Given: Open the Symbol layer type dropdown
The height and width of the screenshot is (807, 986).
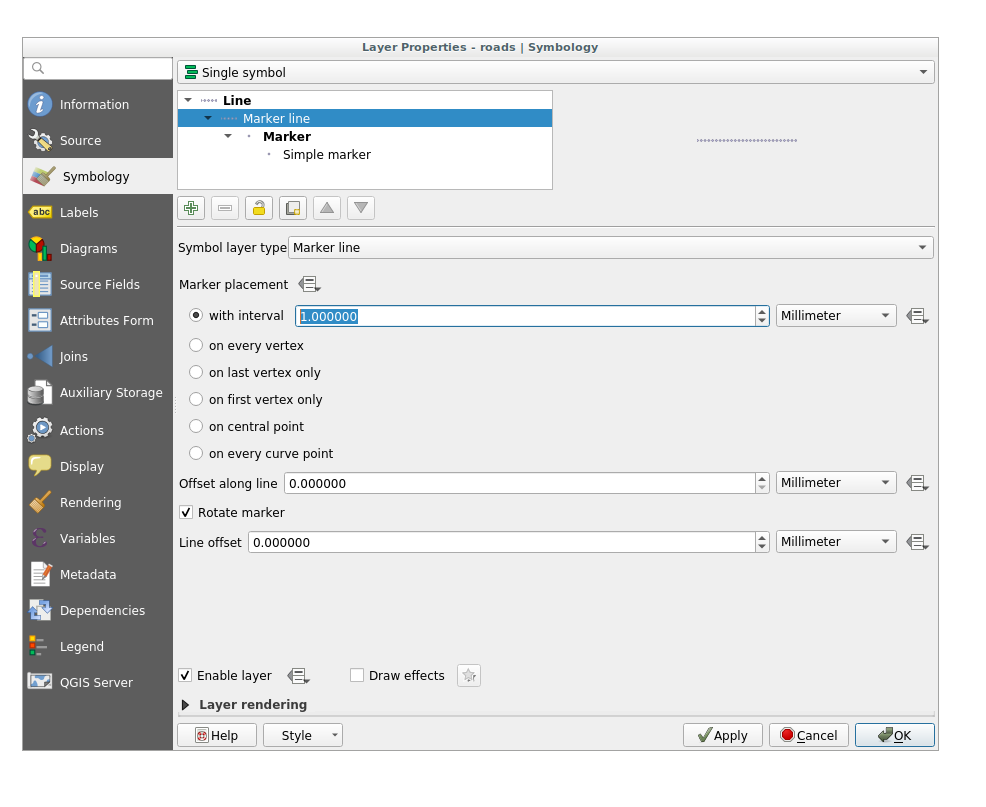Looking at the screenshot, I should pyautogui.click(x=610, y=248).
